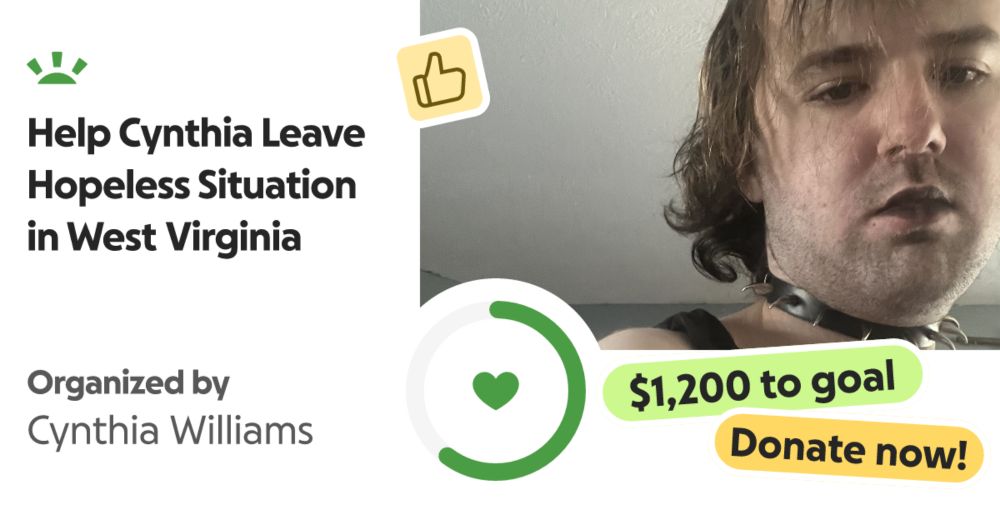Click the word "Williams" in organizer name
1000x525 pixels.
pyautogui.click(x=242, y=431)
